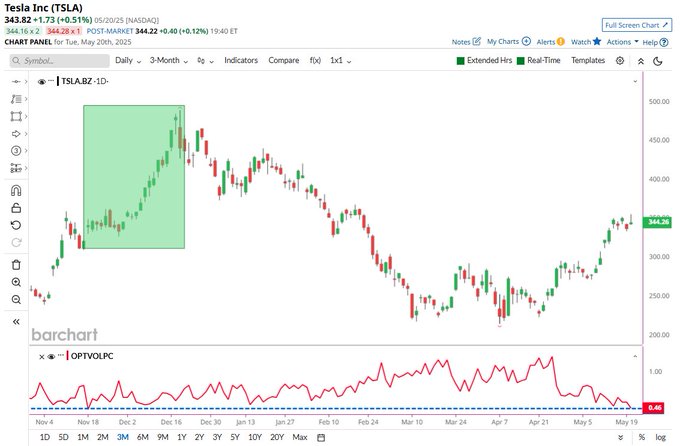The image size is (680, 446).
Task: Open the Templates menu
Action: (588, 60)
